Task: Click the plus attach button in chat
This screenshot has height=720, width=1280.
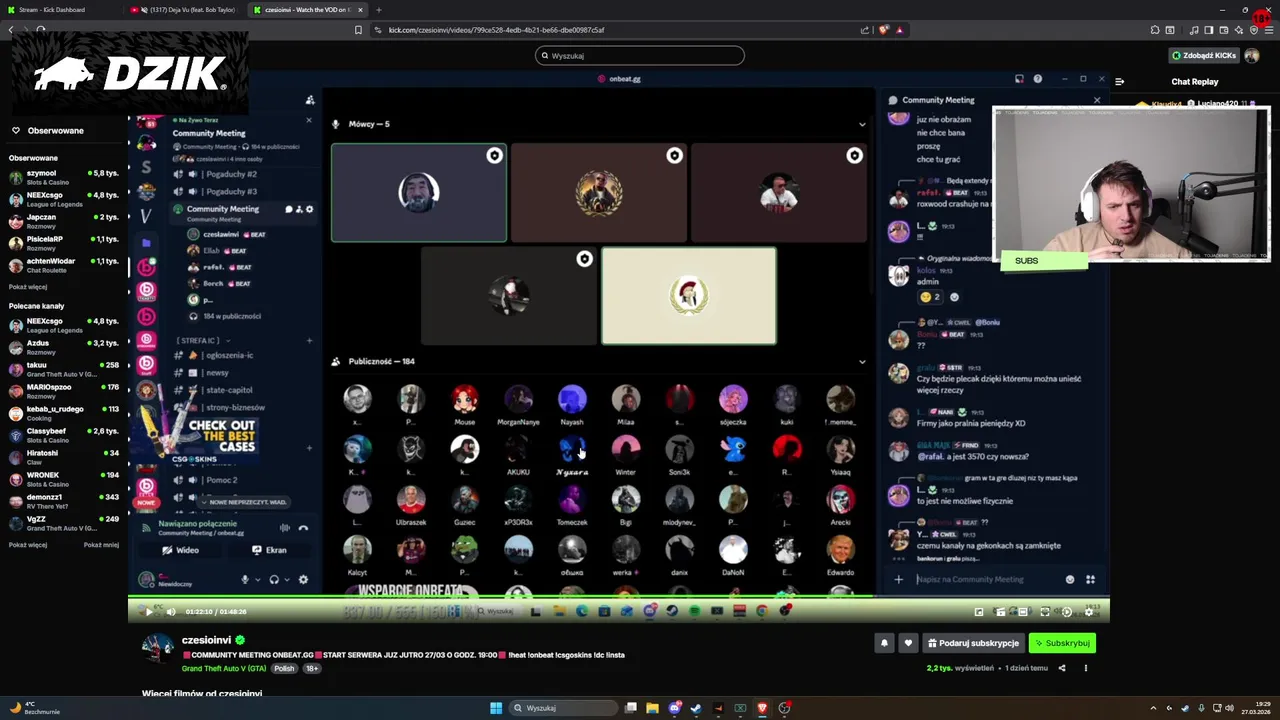Action: pyautogui.click(x=898, y=579)
